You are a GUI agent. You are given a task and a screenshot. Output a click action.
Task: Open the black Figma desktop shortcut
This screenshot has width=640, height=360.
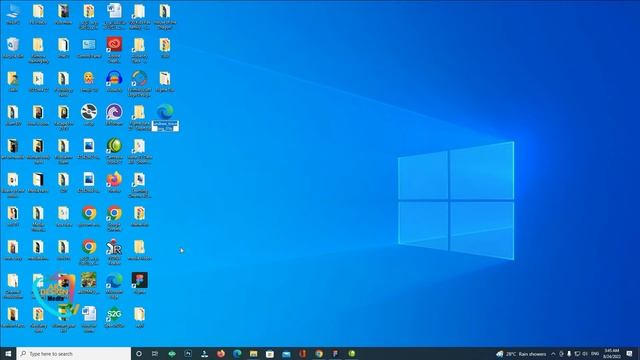tap(139, 283)
